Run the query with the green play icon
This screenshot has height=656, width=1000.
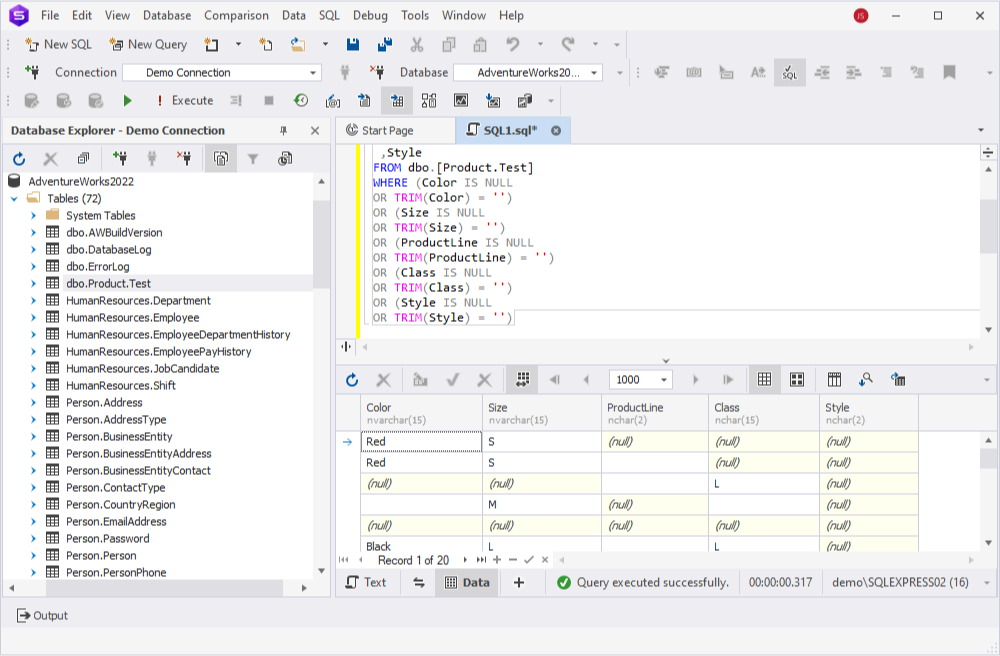pos(128,100)
